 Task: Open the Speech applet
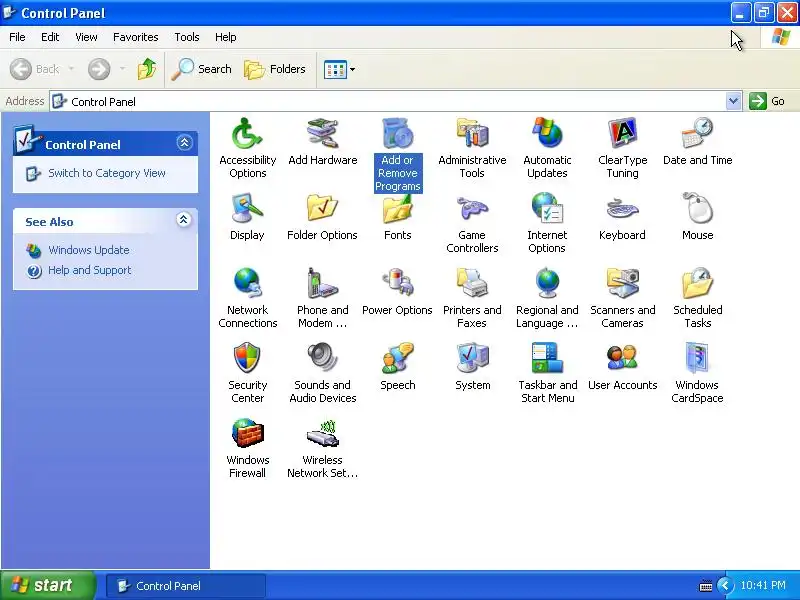pyautogui.click(x=398, y=367)
